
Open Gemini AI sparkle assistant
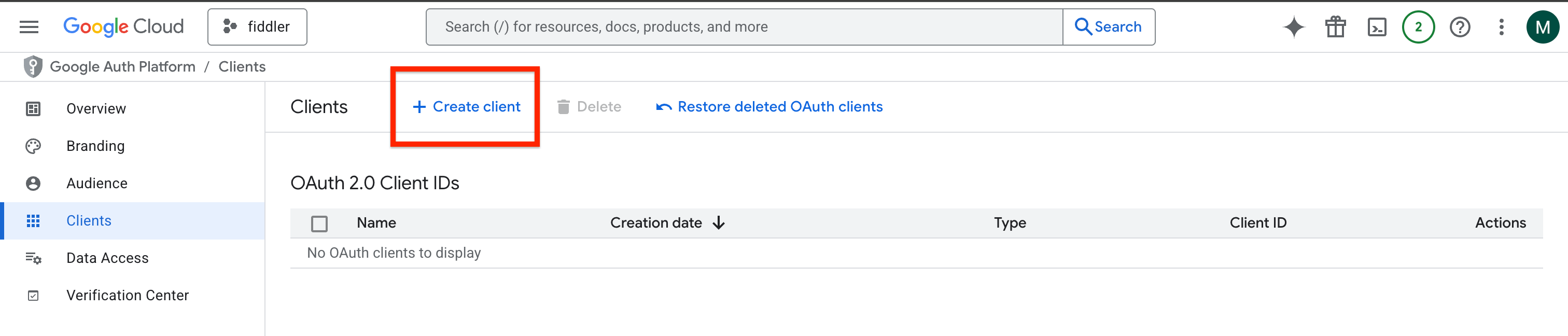click(x=1294, y=27)
